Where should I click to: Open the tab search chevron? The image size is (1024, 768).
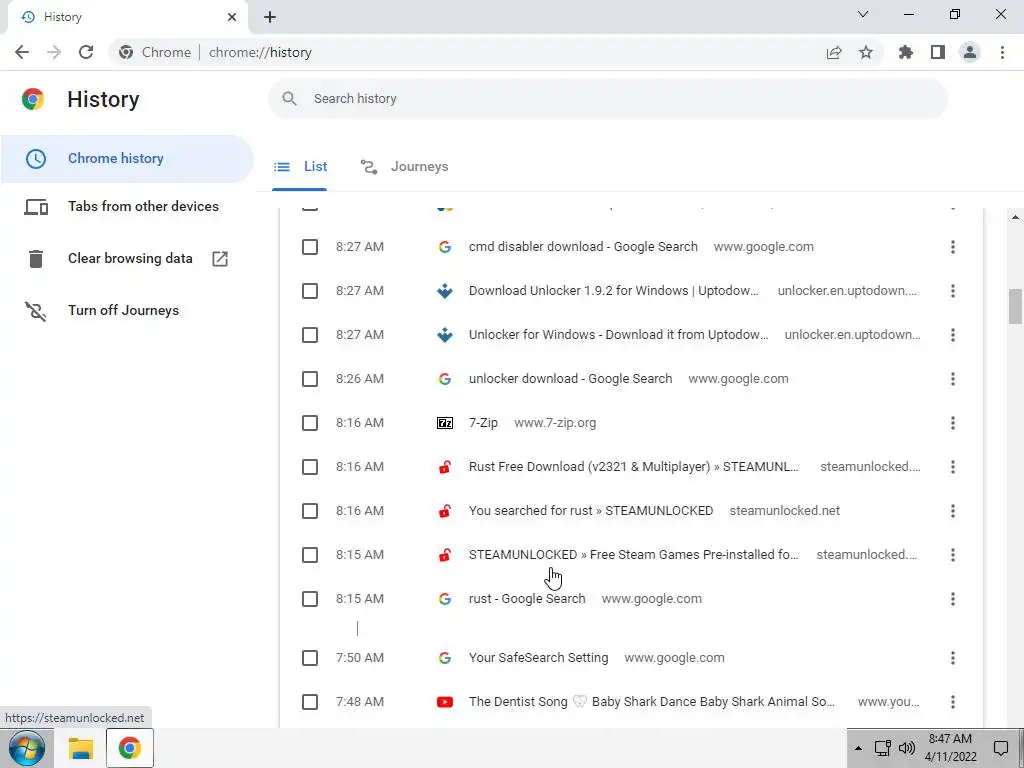[x=863, y=14]
